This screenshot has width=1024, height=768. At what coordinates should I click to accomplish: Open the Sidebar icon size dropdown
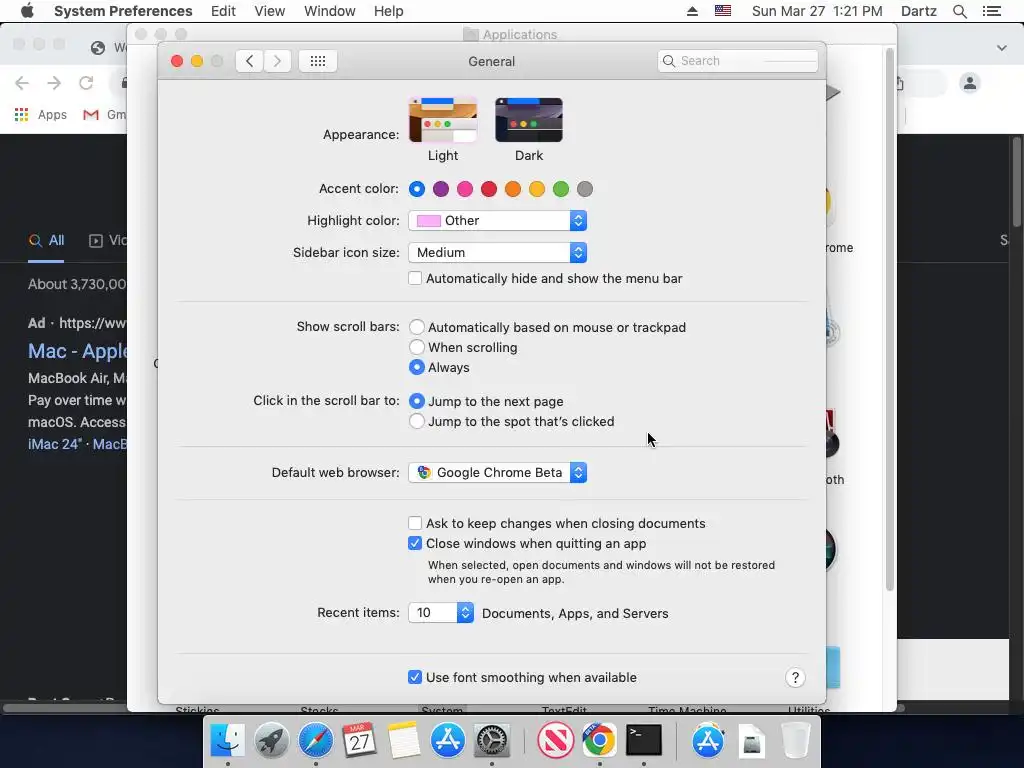[x=498, y=253]
